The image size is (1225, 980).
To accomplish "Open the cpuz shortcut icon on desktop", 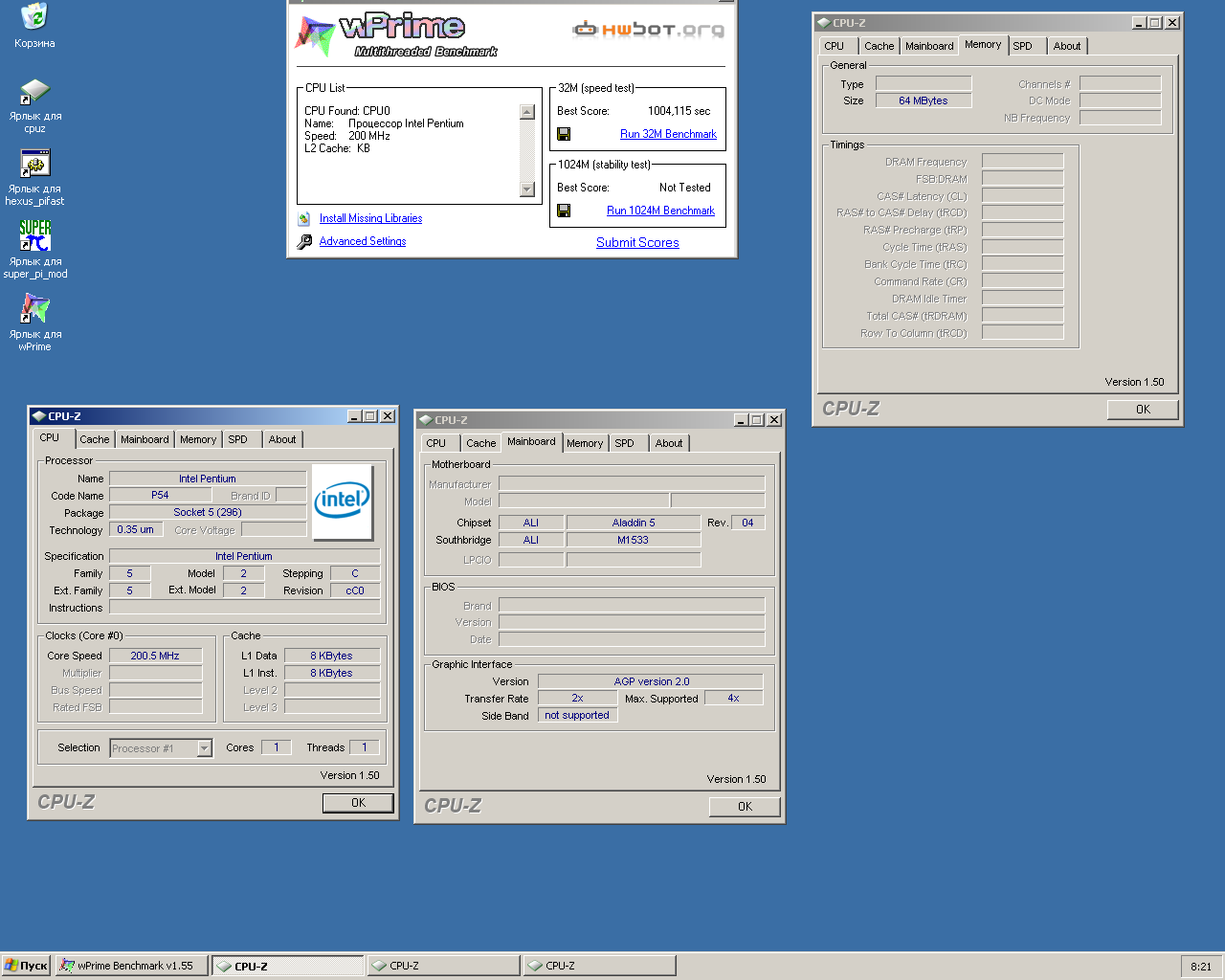I will [34, 92].
